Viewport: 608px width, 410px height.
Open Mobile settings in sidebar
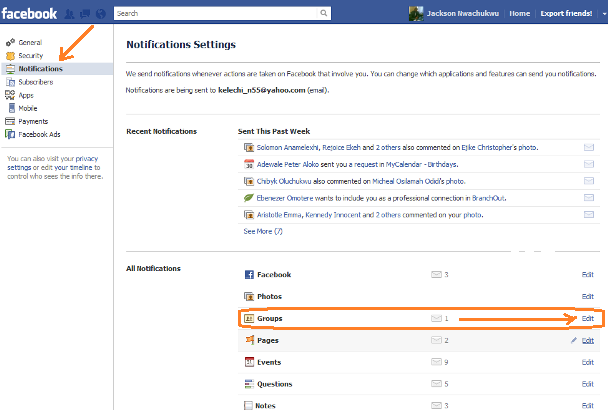point(28,108)
